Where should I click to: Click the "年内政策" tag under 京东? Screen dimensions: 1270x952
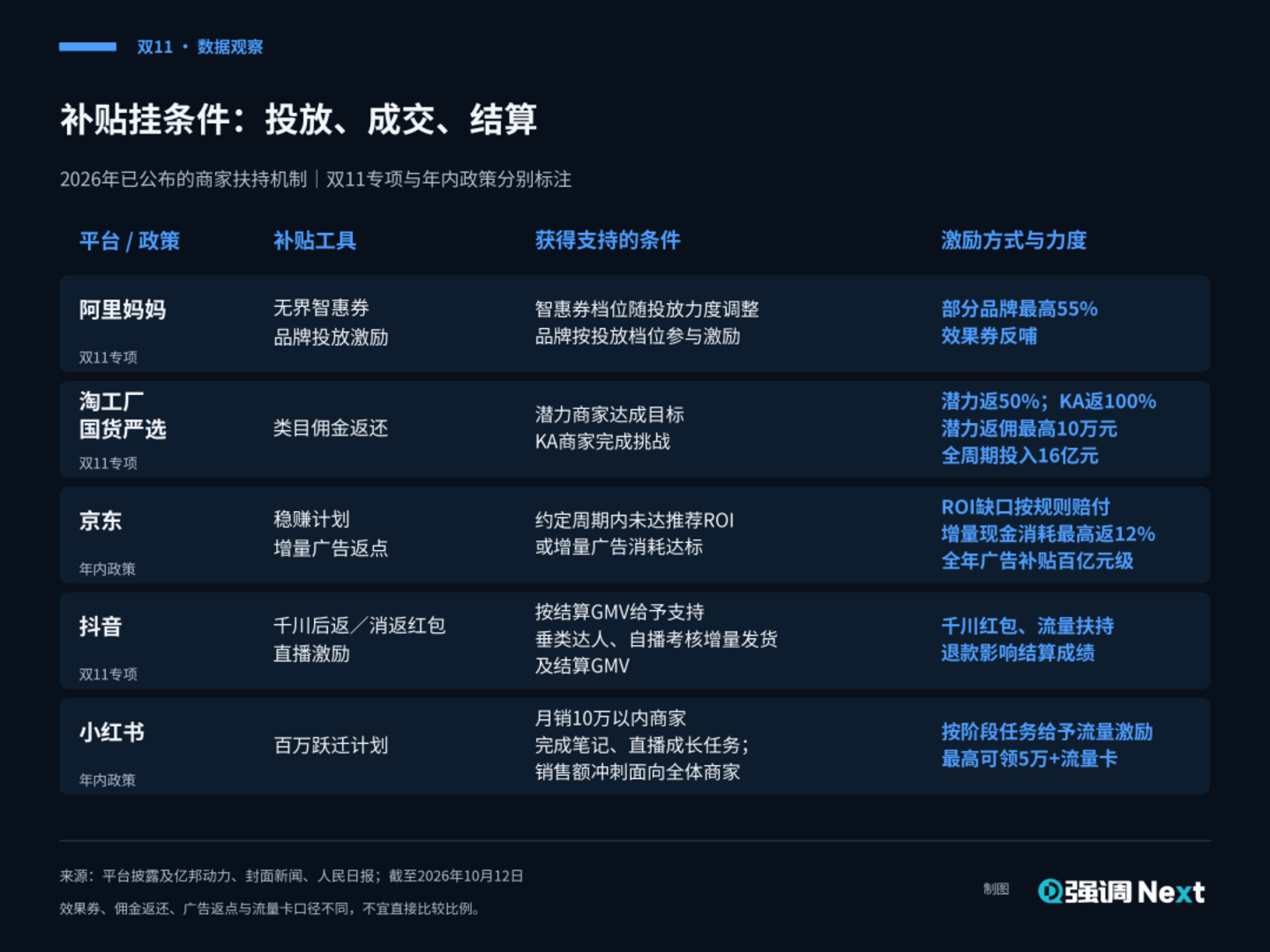(x=108, y=569)
